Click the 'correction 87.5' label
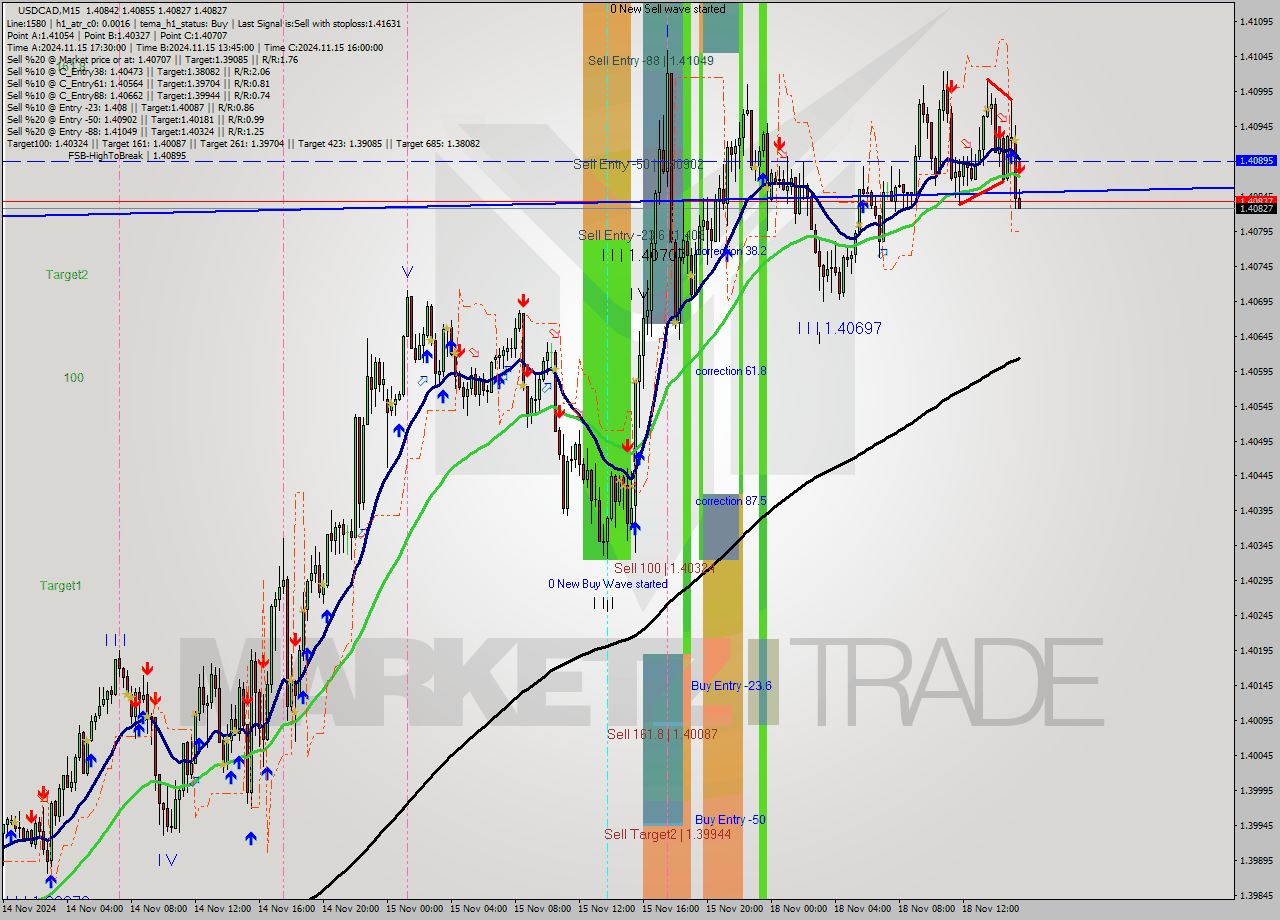This screenshot has height=920, width=1280. tap(731, 501)
